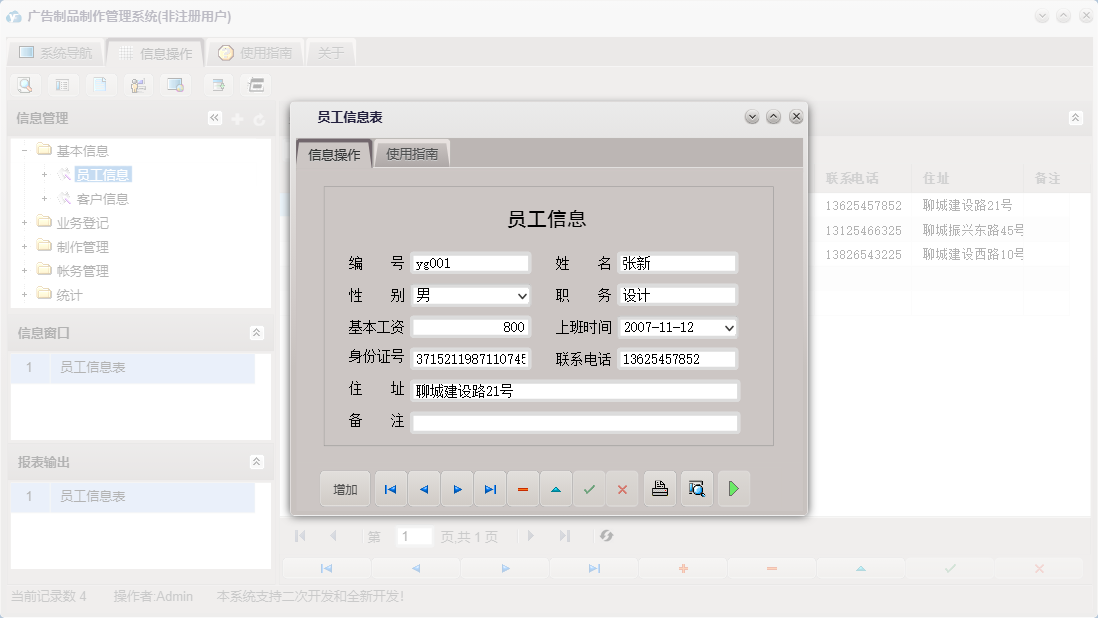Click the red delete record icon

point(523,488)
